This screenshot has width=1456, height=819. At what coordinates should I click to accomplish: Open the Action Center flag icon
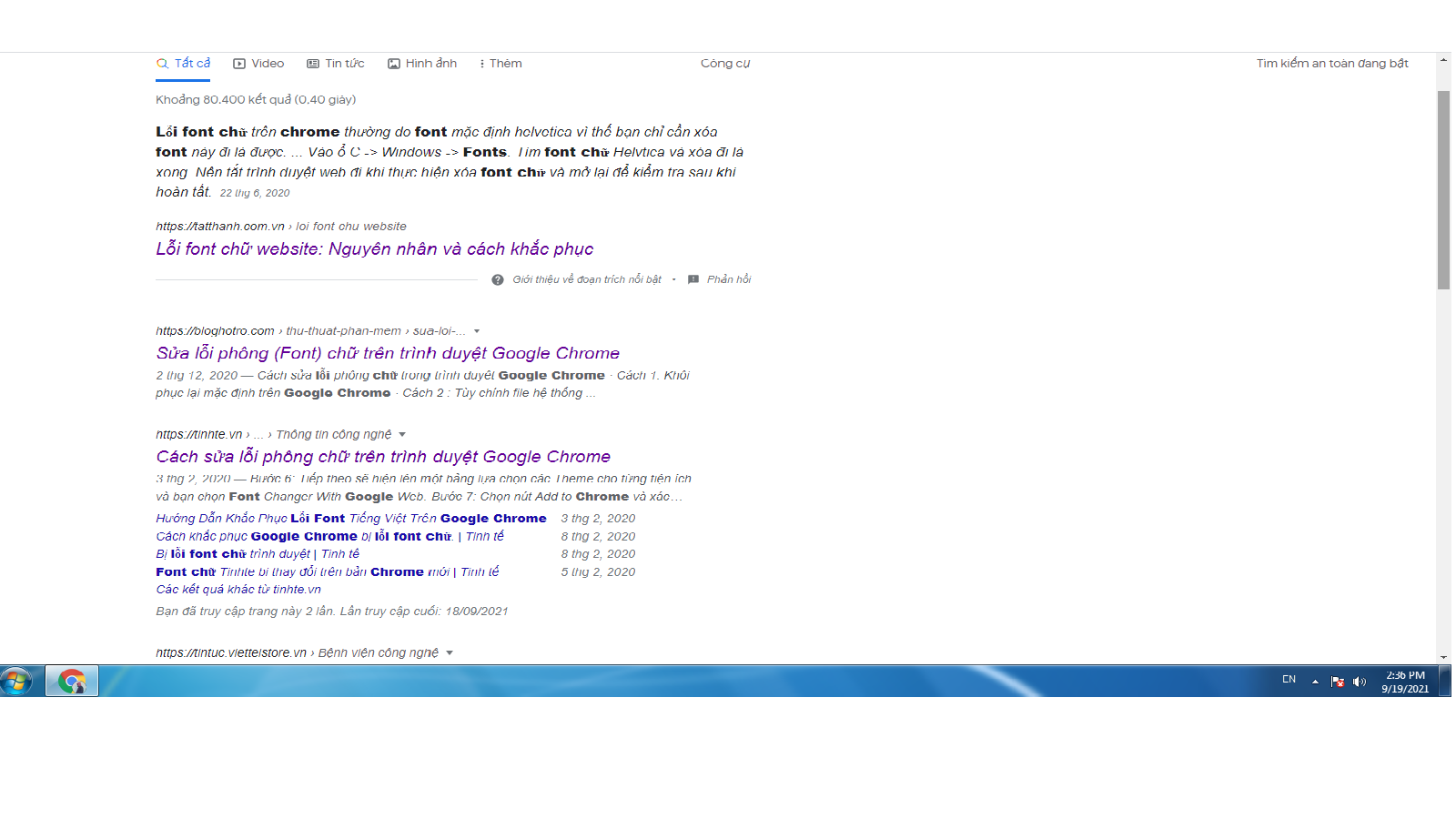[x=1338, y=682]
